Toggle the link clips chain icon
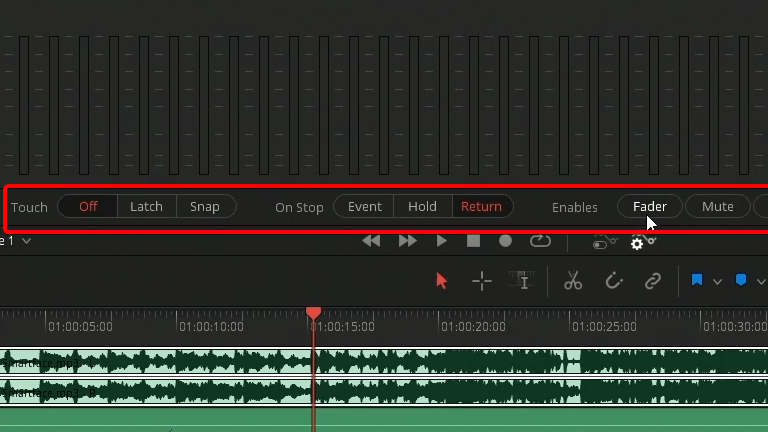The image size is (768, 432). [653, 281]
